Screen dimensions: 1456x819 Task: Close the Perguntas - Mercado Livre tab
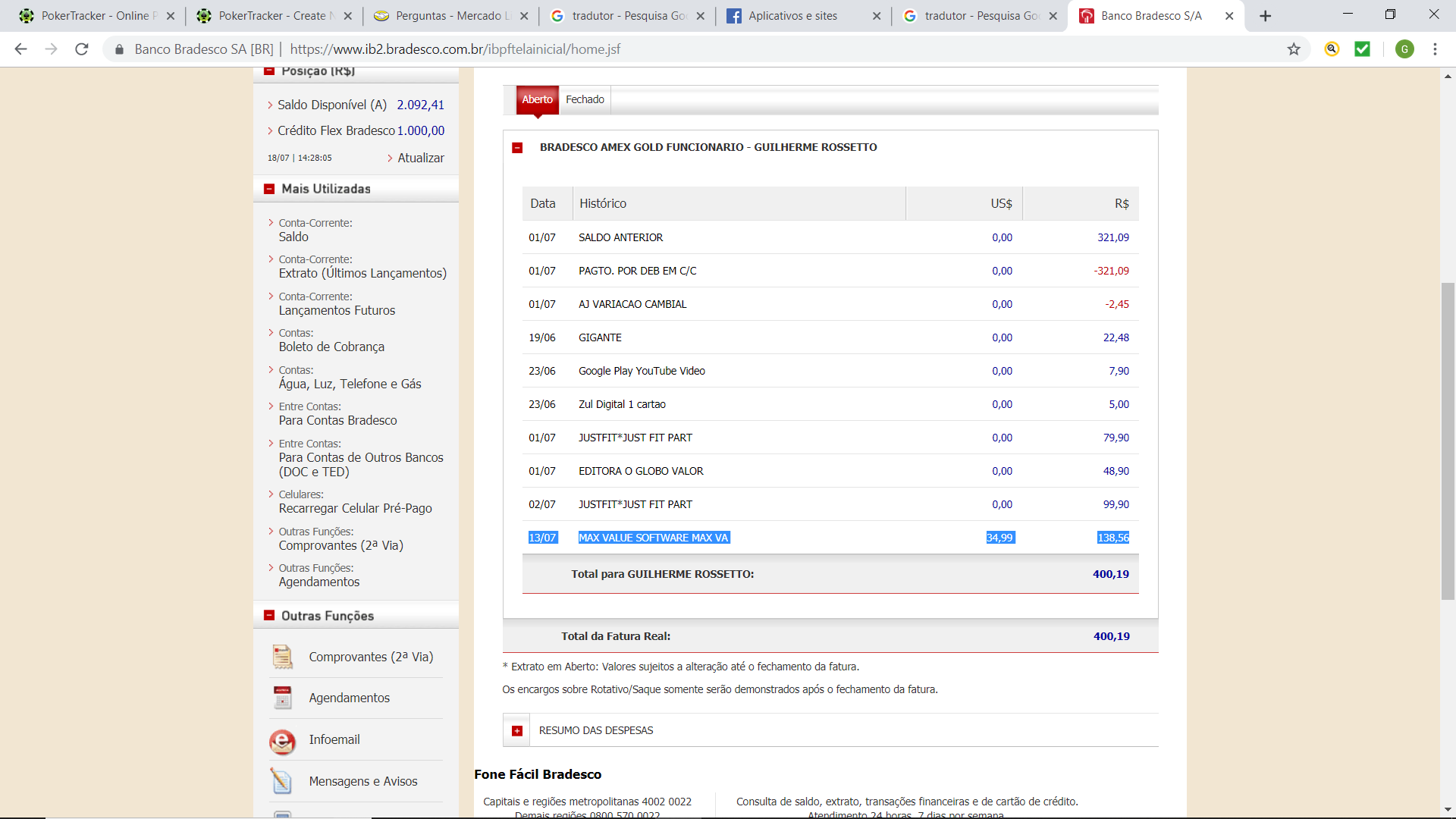pos(524,16)
